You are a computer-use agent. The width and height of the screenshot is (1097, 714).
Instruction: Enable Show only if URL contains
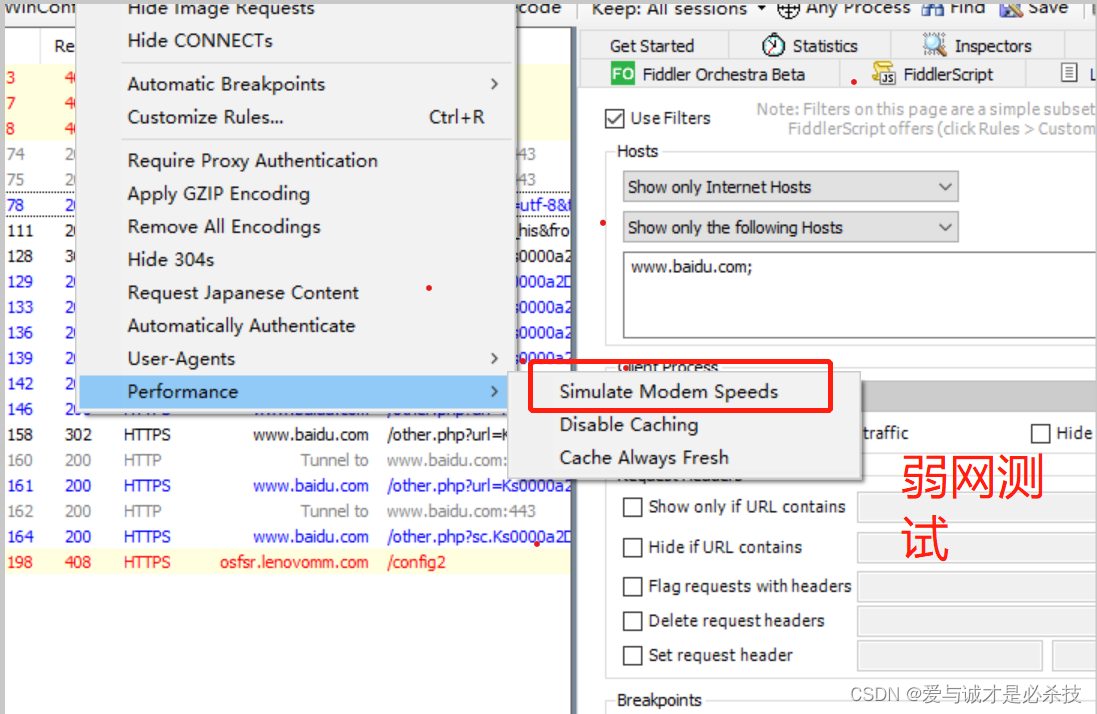(x=632, y=507)
